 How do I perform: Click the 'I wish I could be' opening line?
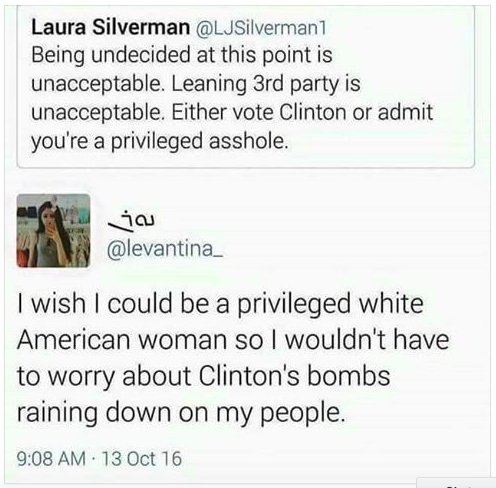coord(220,303)
